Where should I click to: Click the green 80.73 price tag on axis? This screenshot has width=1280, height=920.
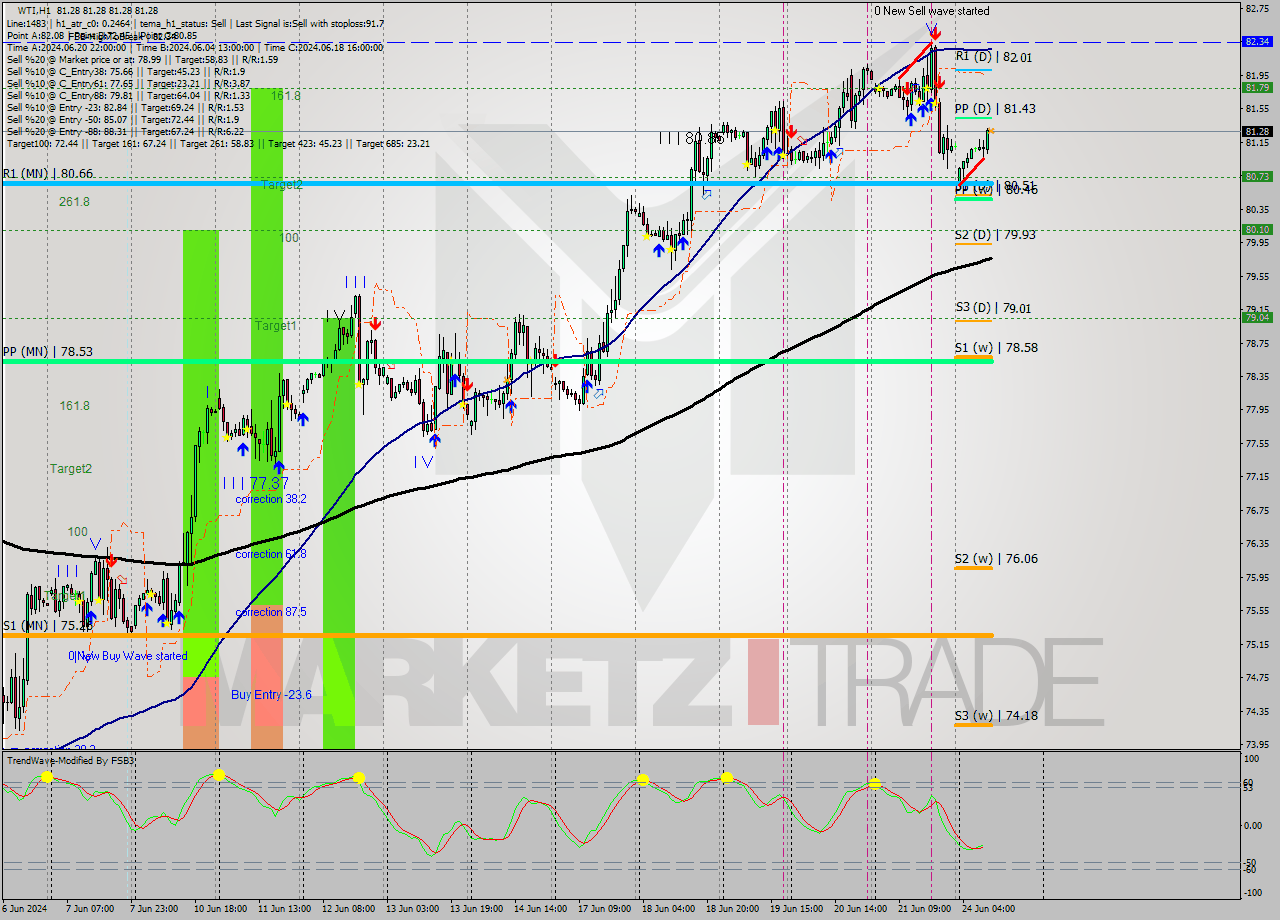point(1257,176)
